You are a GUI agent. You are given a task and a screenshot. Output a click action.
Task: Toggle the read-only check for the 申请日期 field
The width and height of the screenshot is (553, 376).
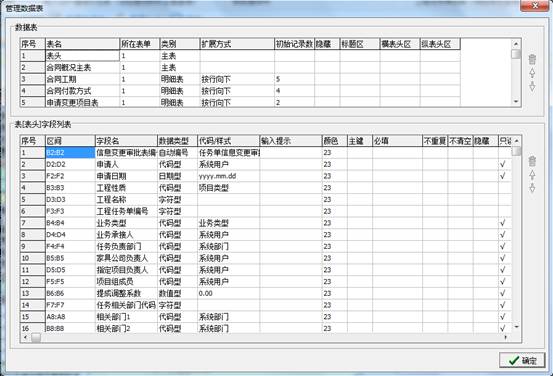503,176
